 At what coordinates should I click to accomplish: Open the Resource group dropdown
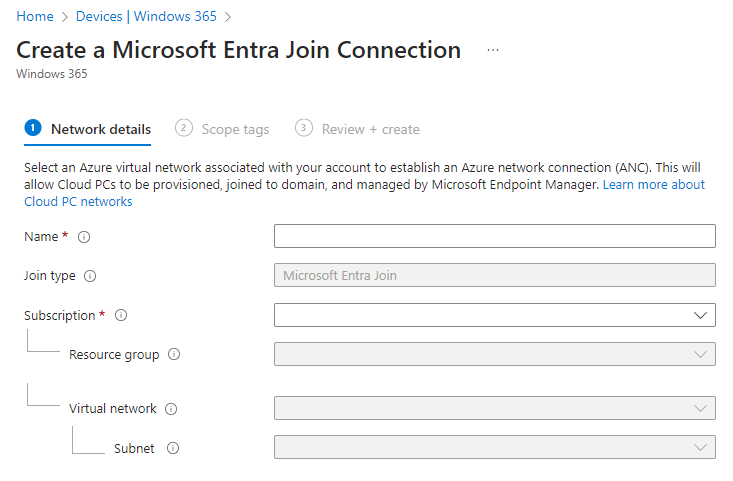click(494, 354)
